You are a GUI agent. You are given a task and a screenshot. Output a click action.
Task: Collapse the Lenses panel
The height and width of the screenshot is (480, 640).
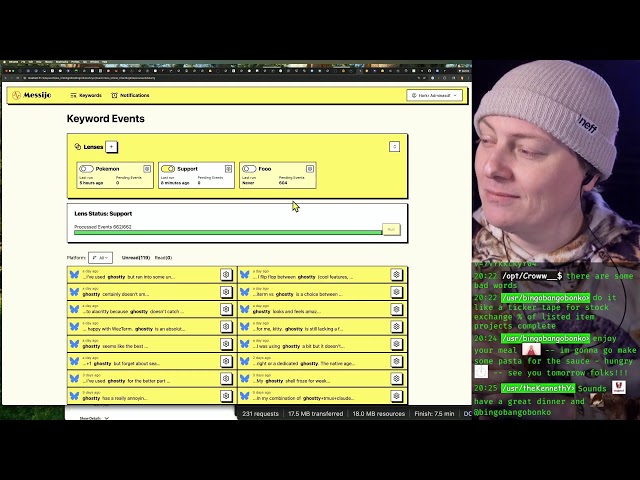[394, 147]
